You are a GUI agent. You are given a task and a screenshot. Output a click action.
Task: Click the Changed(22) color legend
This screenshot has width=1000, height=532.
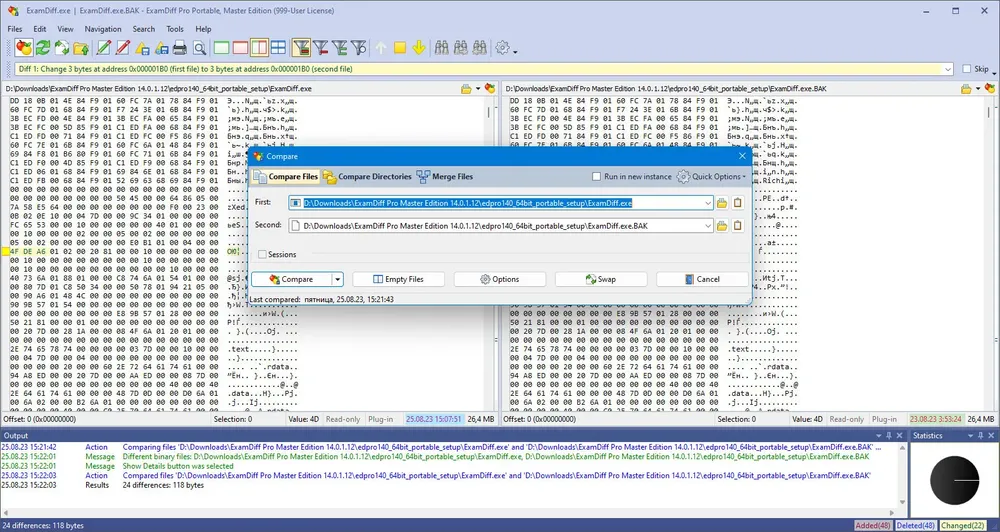pyautogui.click(x=960, y=526)
